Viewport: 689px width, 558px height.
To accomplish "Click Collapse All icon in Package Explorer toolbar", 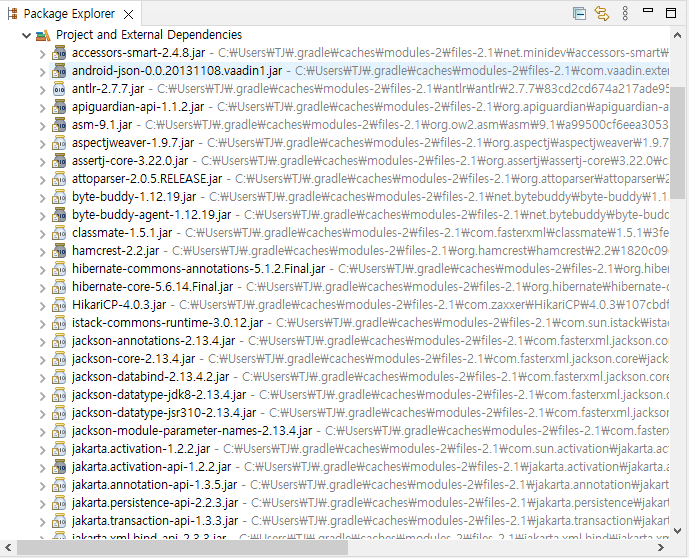I will 579,14.
